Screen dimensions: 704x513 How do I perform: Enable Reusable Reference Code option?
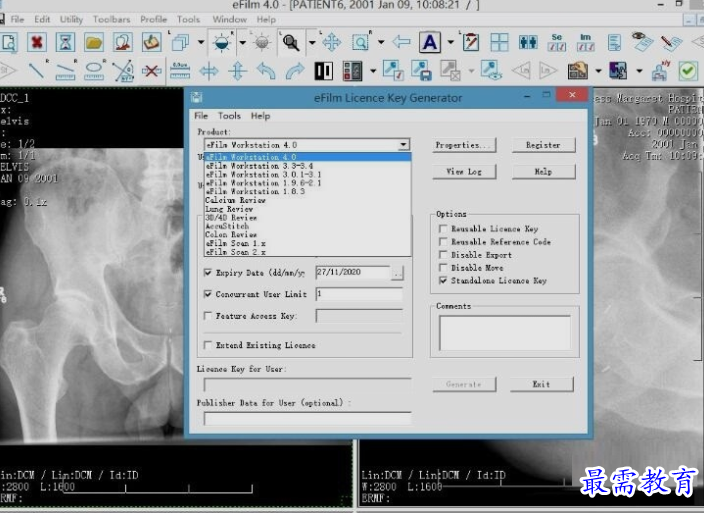(x=443, y=241)
